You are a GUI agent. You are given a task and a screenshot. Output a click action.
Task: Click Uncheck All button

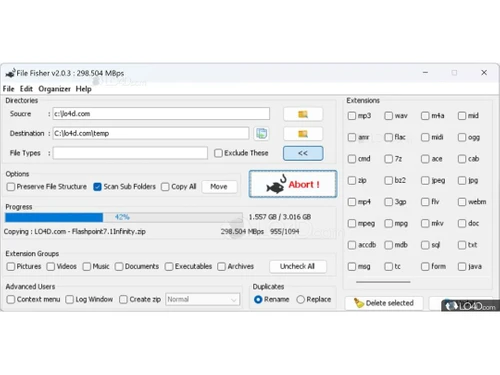pyautogui.click(x=297, y=266)
